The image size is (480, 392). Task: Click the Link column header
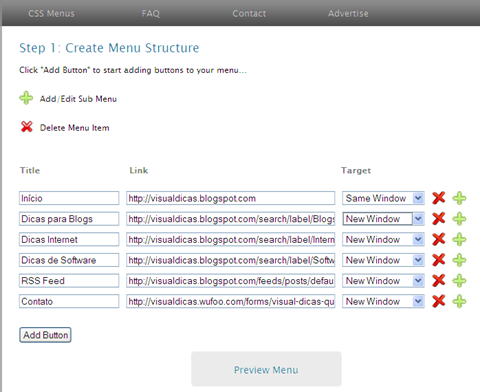(x=139, y=170)
